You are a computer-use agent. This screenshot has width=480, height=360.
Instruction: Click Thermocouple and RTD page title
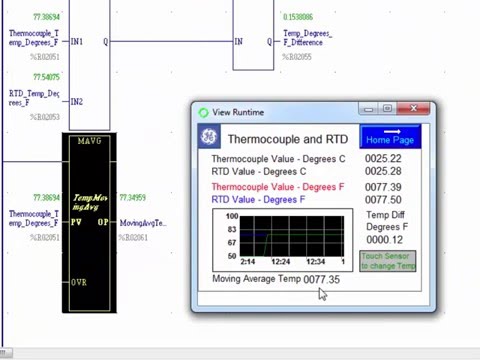(x=288, y=139)
